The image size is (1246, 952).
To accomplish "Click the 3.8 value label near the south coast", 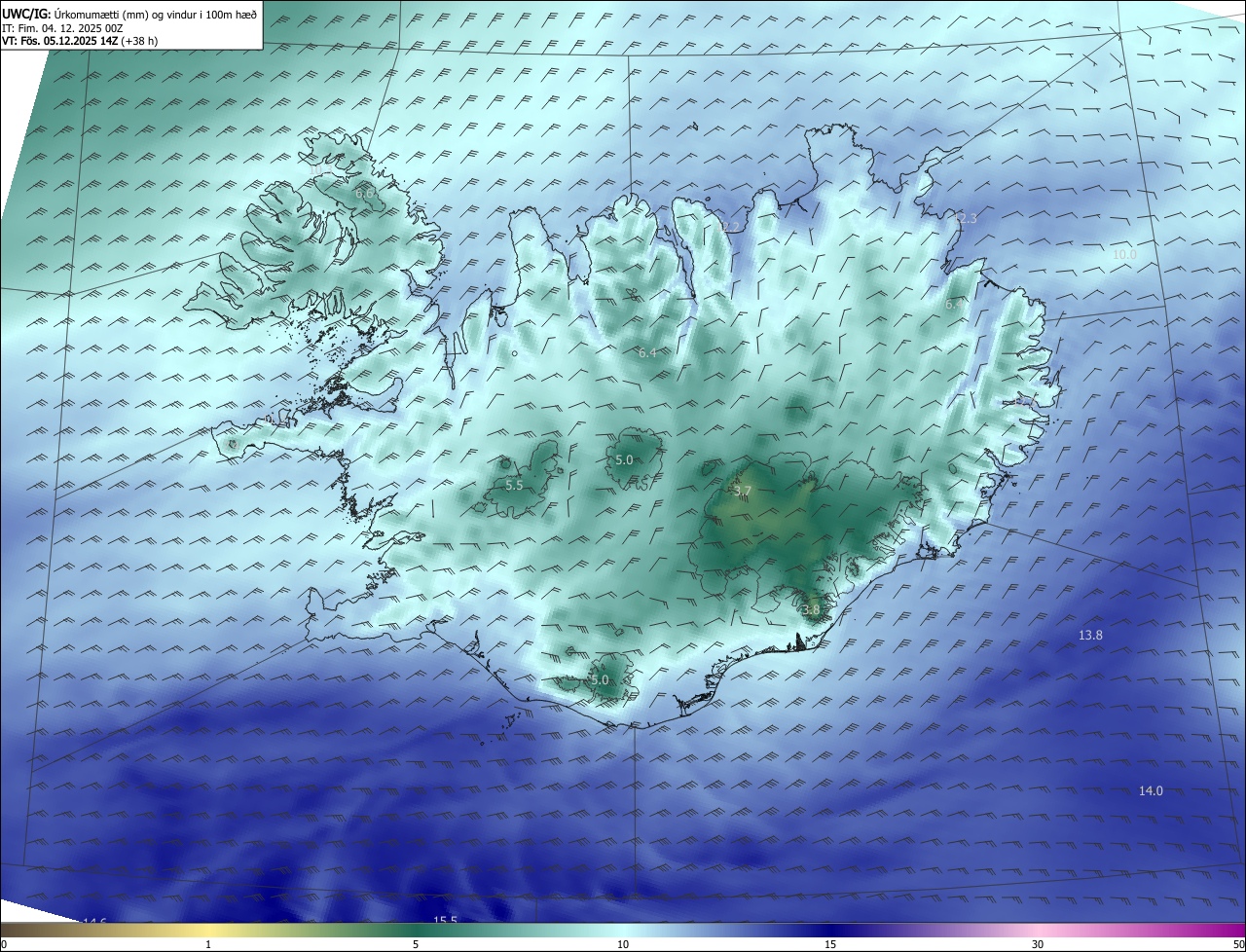I will (x=811, y=610).
